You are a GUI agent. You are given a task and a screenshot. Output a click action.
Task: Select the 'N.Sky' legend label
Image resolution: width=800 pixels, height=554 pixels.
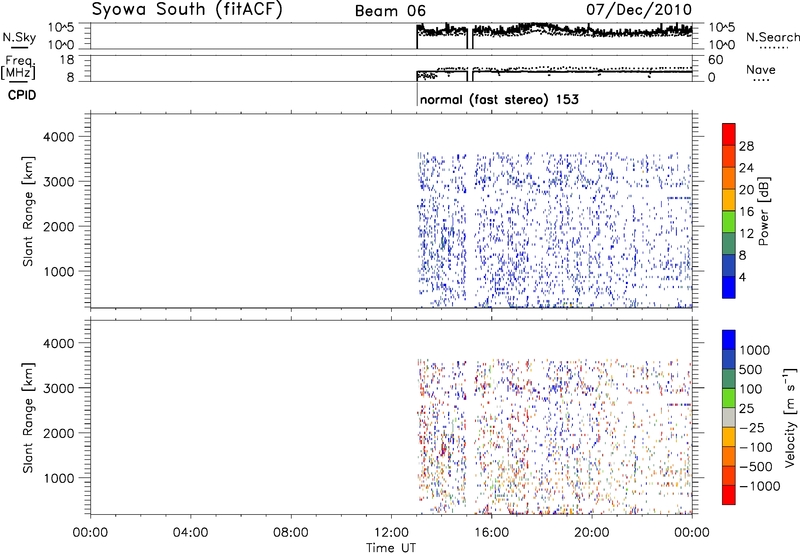pyautogui.click(x=19, y=37)
